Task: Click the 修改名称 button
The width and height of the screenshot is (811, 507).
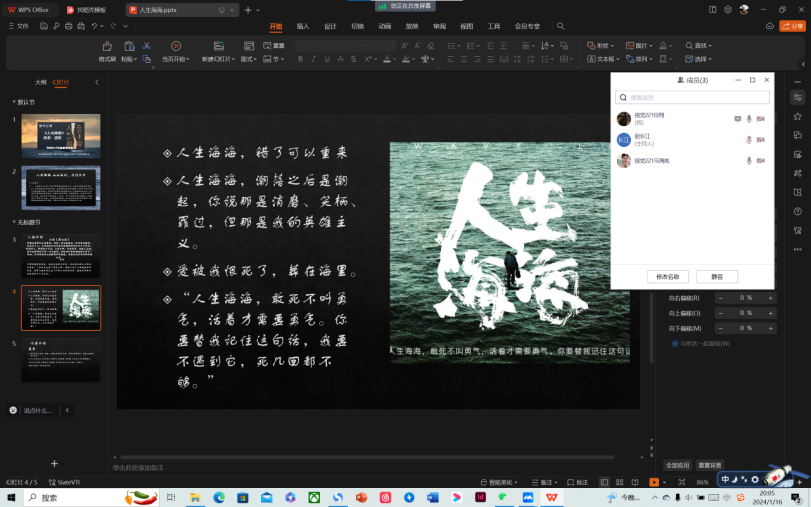Action: coord(668,276)
